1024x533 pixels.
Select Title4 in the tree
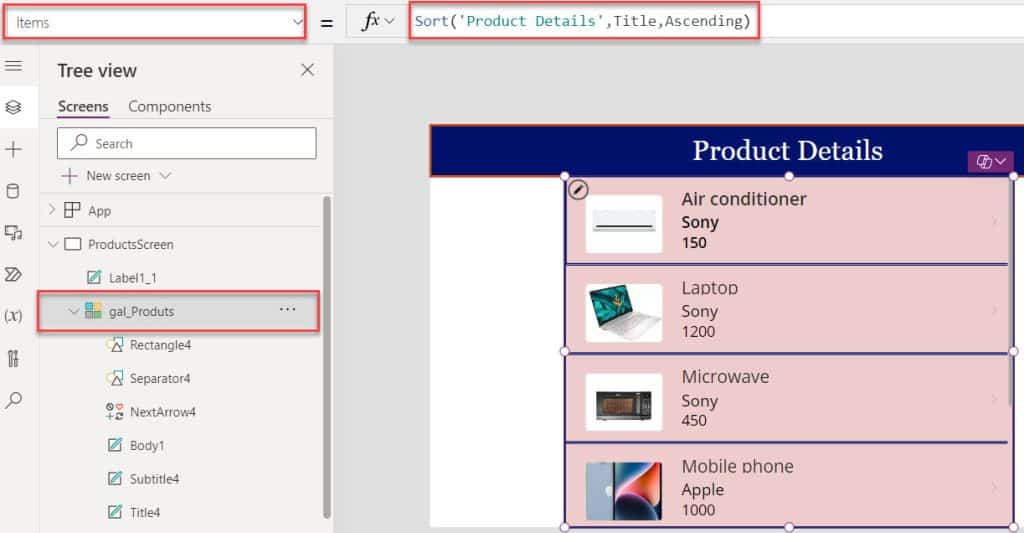coord(144,512)
